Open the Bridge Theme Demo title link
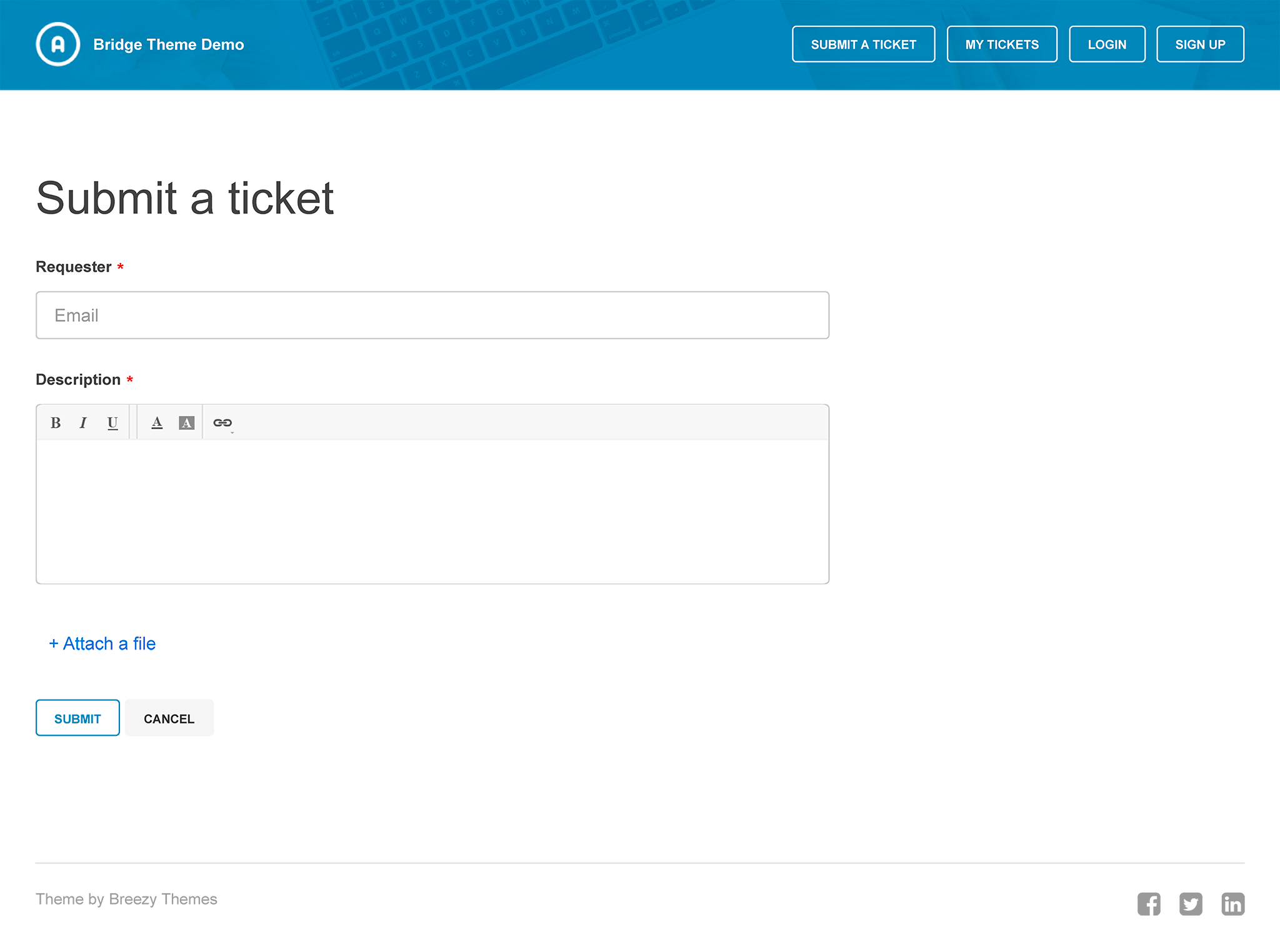This screenshot has height=952, width=1280. pyautogui.click(x=169, y=44)
